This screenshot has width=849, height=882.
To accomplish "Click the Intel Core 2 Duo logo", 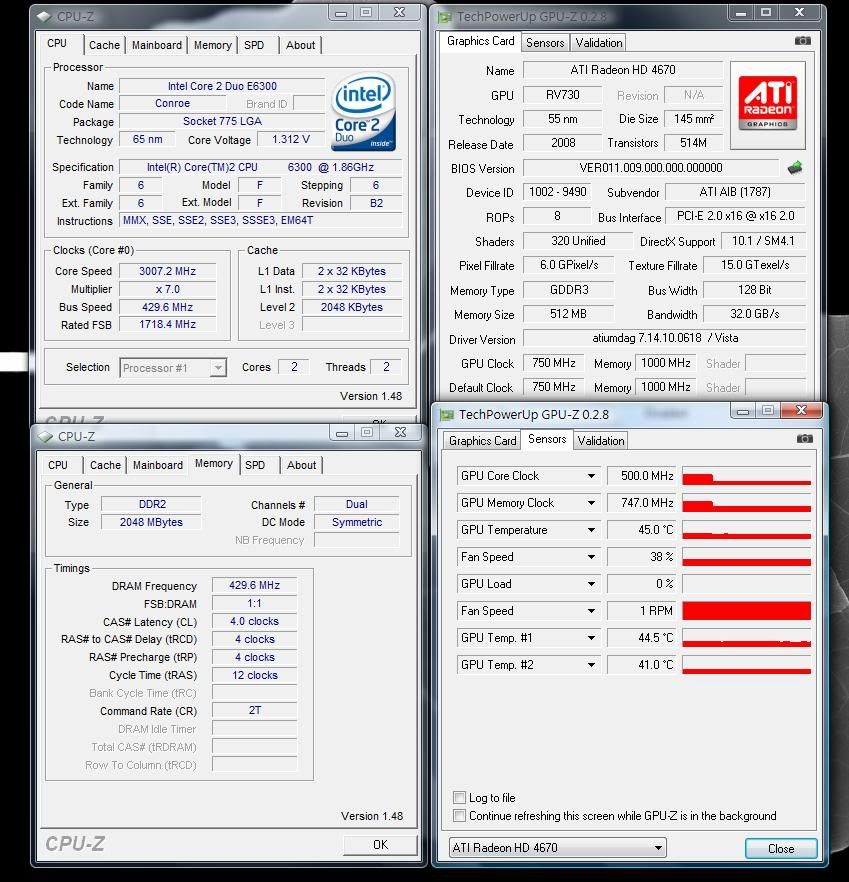I will [x=363, y=112].
